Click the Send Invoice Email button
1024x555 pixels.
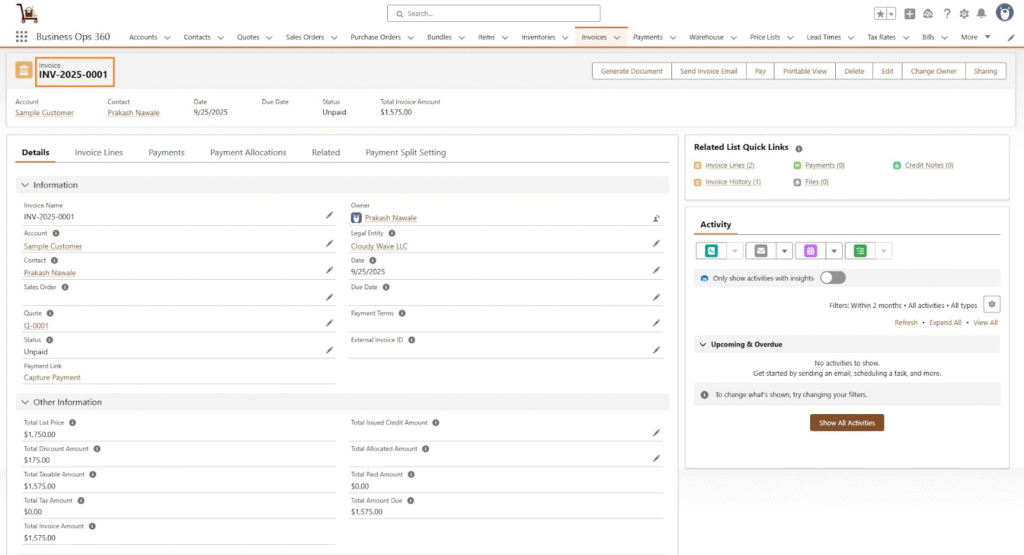pos(708,71)
